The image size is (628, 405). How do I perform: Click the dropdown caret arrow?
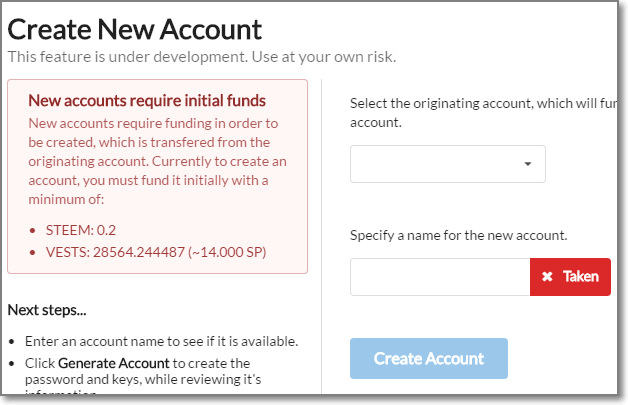pos(527,164)
